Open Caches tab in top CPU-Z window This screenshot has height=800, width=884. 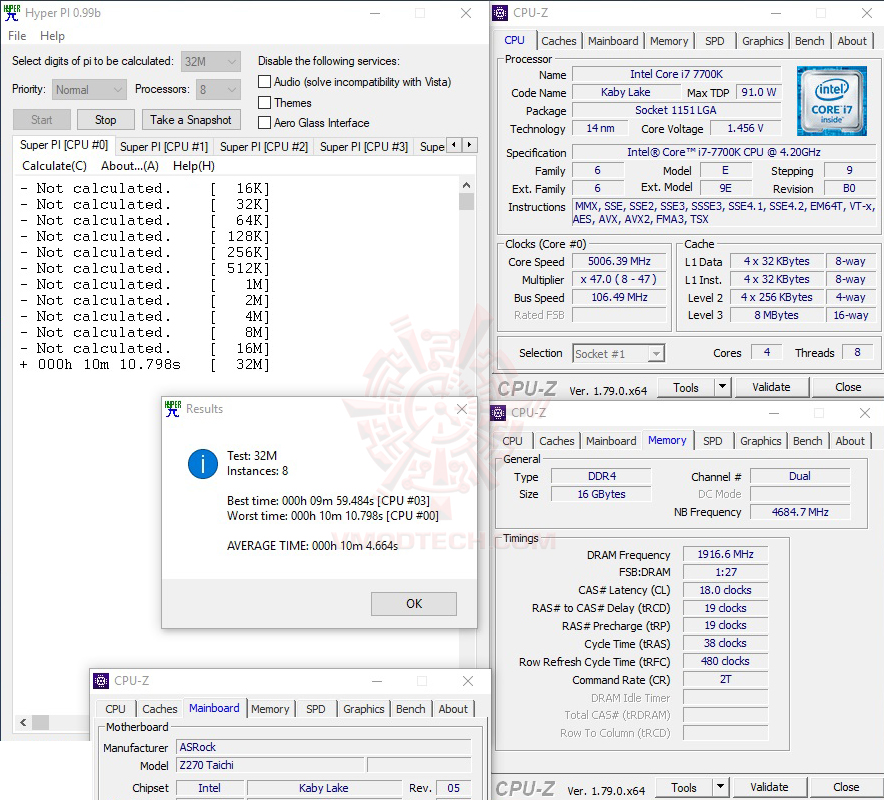pyautogui.click(x=559, y=41)
